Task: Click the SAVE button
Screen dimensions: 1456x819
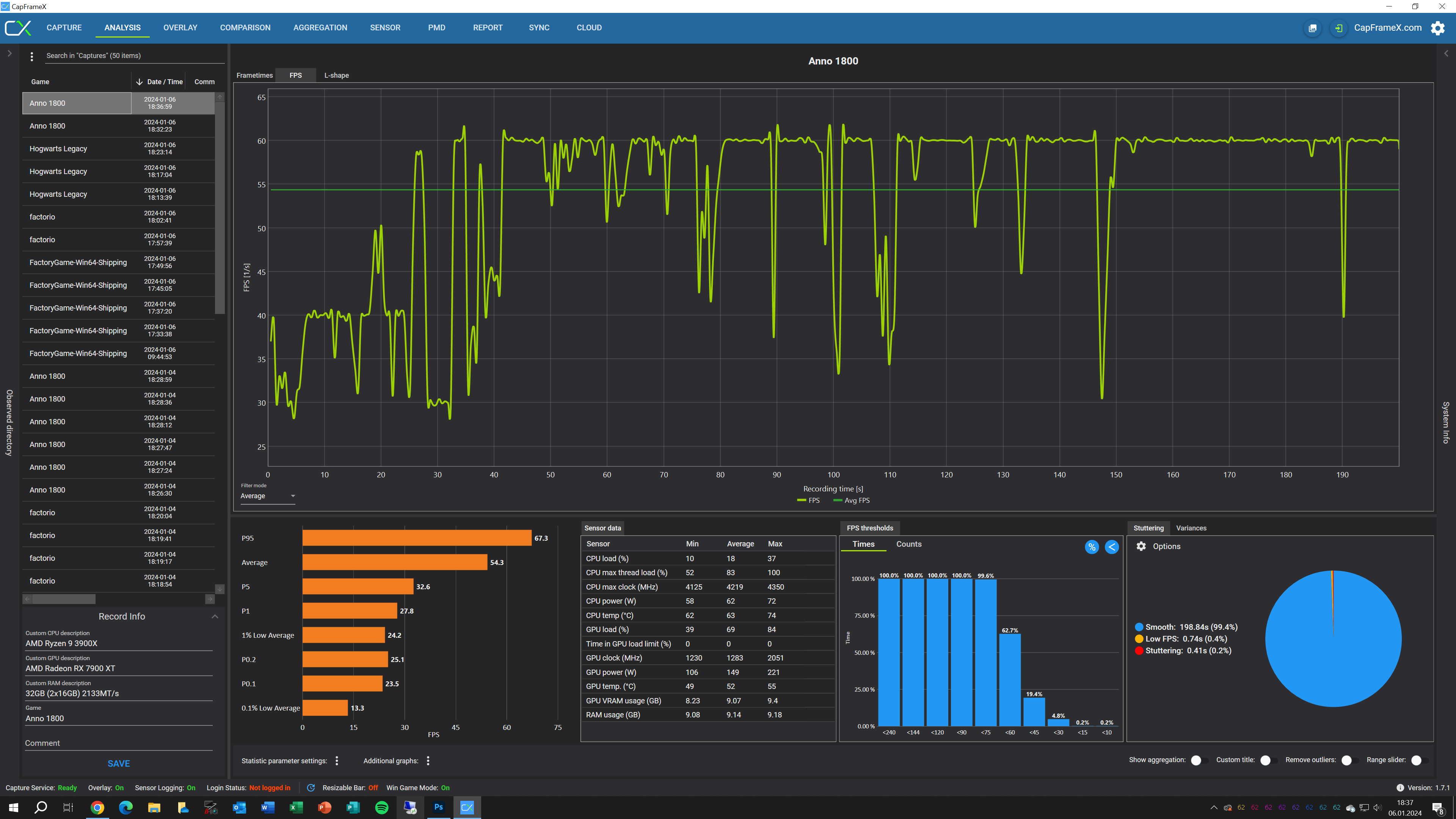Action: 119,763
